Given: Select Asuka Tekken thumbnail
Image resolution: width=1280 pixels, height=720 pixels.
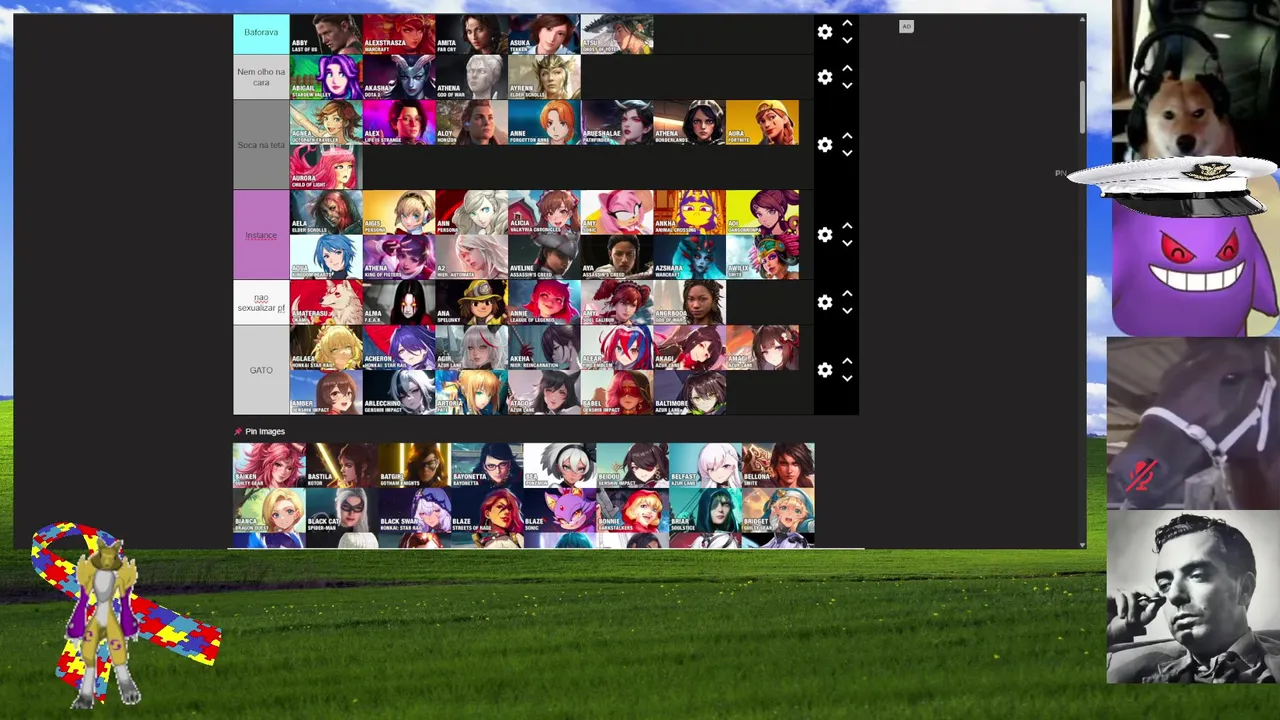Looking at the screenshot, I should click(x=544, y=32).
